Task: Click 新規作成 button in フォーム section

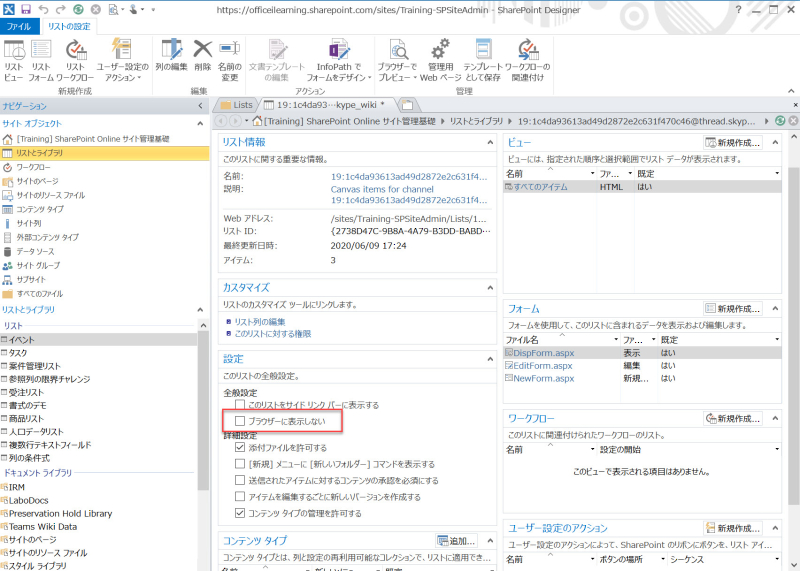Action: pos(733,308)
